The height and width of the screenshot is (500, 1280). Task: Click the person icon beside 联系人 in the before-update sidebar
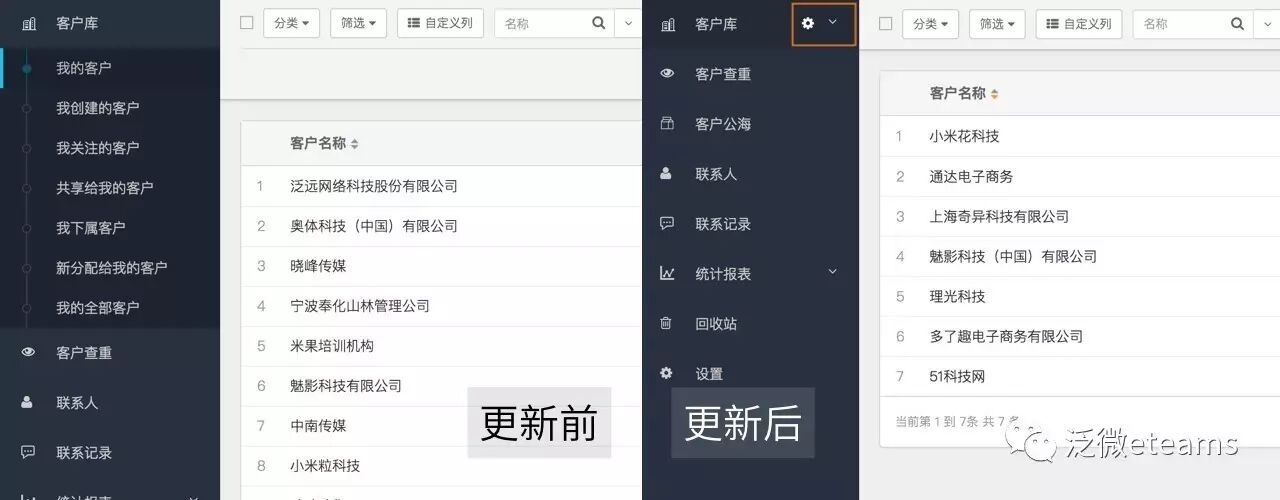pyautogui.click(x=28, y=402)
